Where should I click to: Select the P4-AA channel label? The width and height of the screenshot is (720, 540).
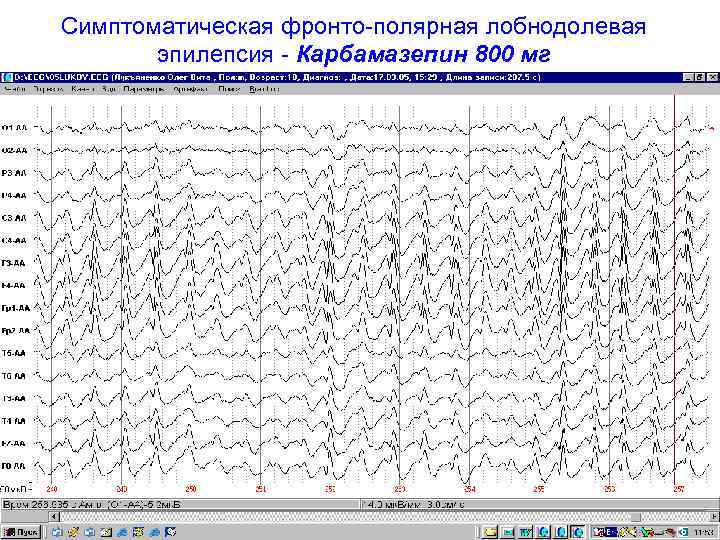pyautogui.click(x=15, y=196)
